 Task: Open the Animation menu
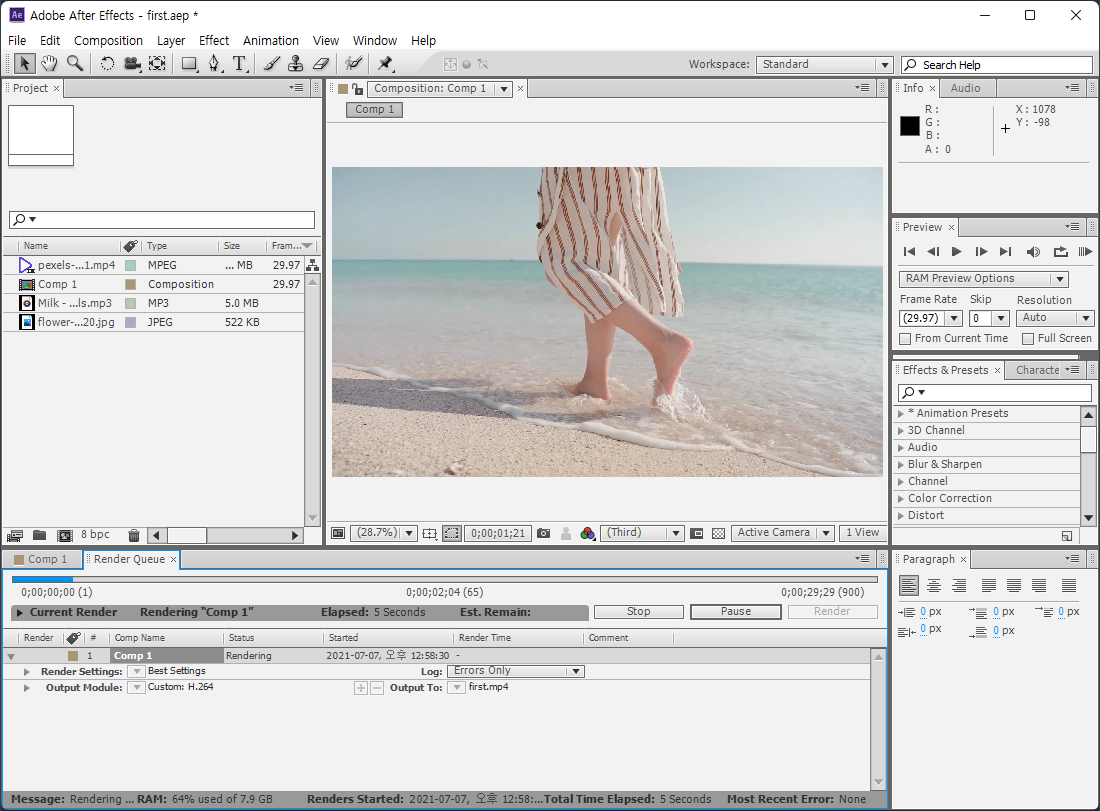tap(270, 41)
